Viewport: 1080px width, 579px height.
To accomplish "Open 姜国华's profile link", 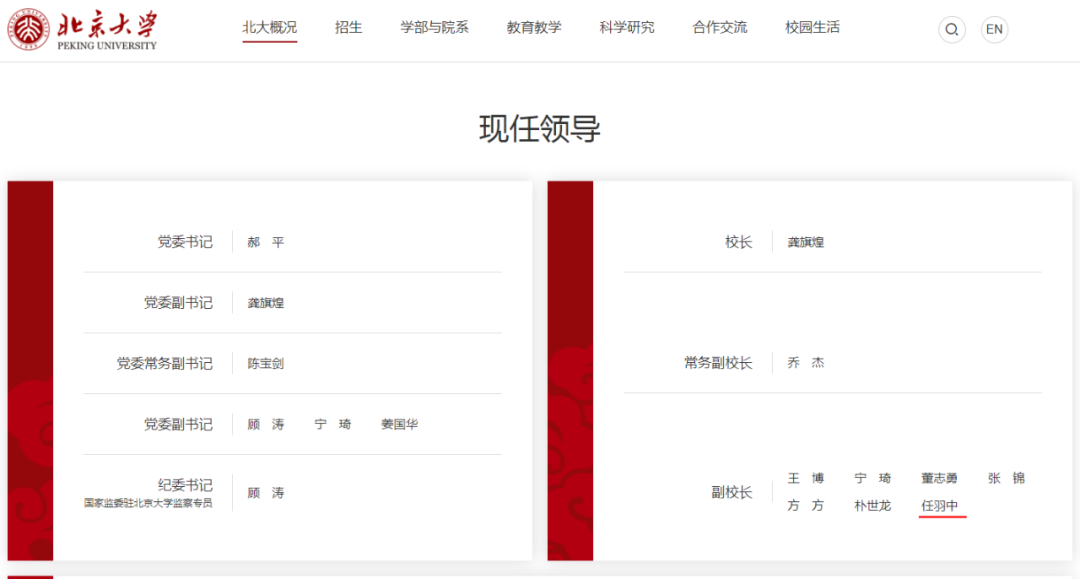I will click(399, 424).
